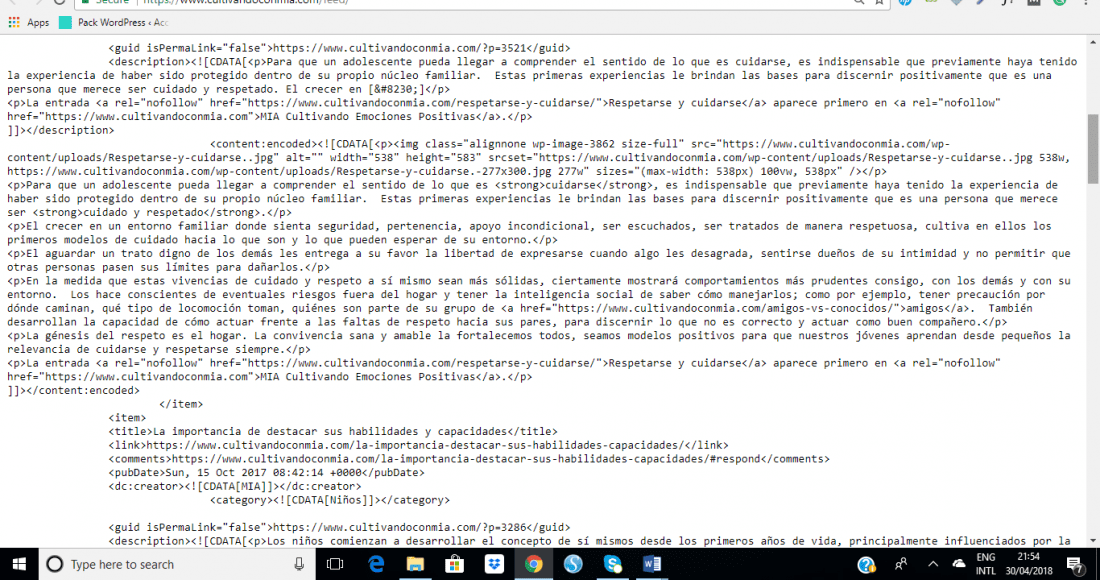
Task: Open the blue circular app next to Chrome
Action: (x=573, y=564)
